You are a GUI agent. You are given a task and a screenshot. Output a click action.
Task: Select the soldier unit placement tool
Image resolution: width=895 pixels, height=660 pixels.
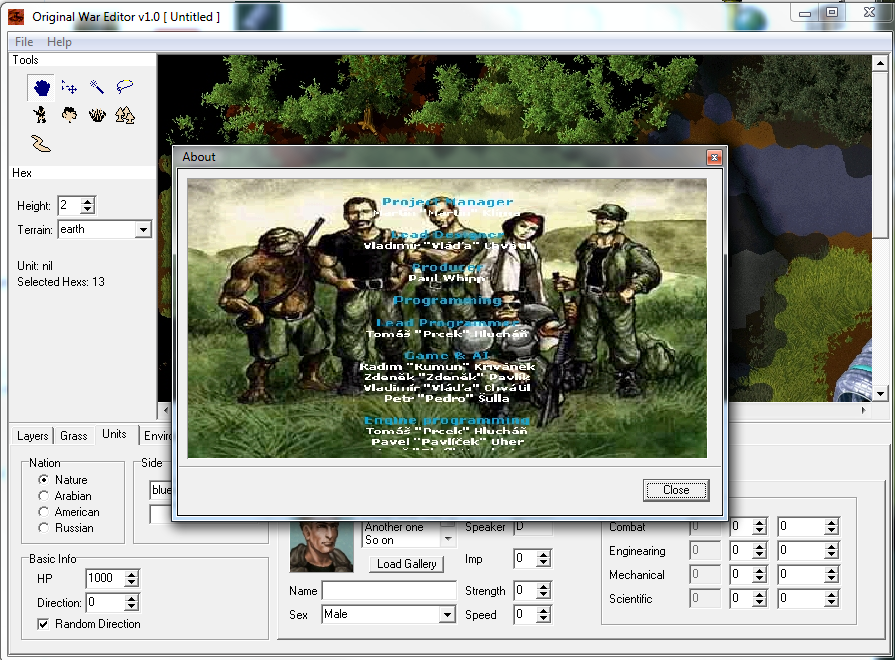pos(40,115)
